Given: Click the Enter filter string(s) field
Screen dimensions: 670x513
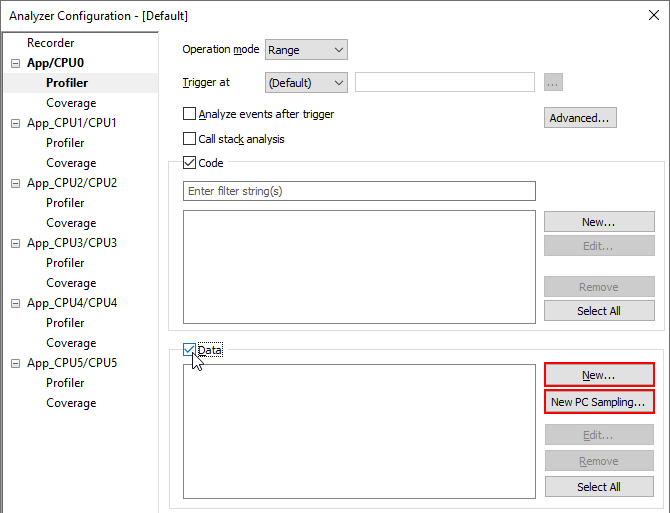Looking at the screenshot, I should pos(359,191).
